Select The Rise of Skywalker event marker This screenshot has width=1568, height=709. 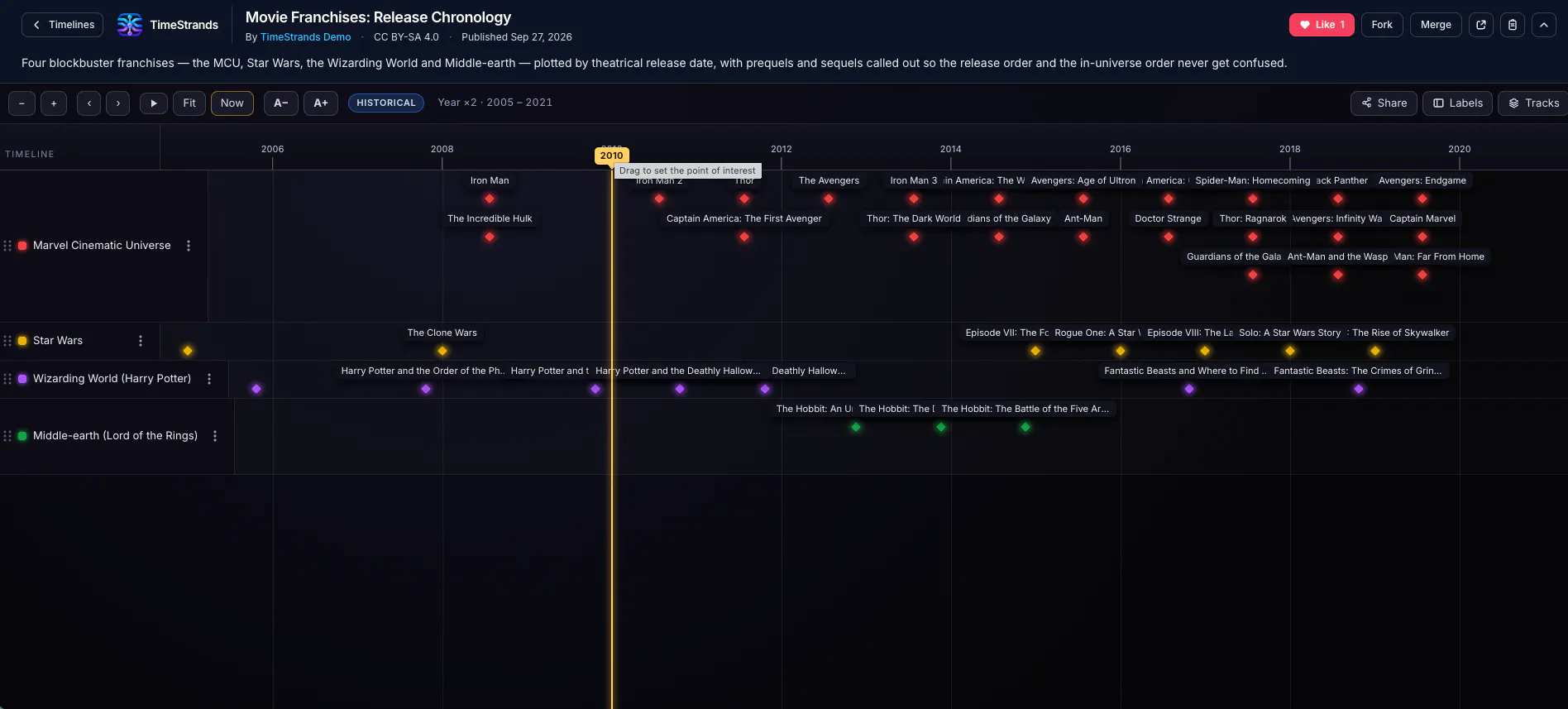tap(1375, 351)
